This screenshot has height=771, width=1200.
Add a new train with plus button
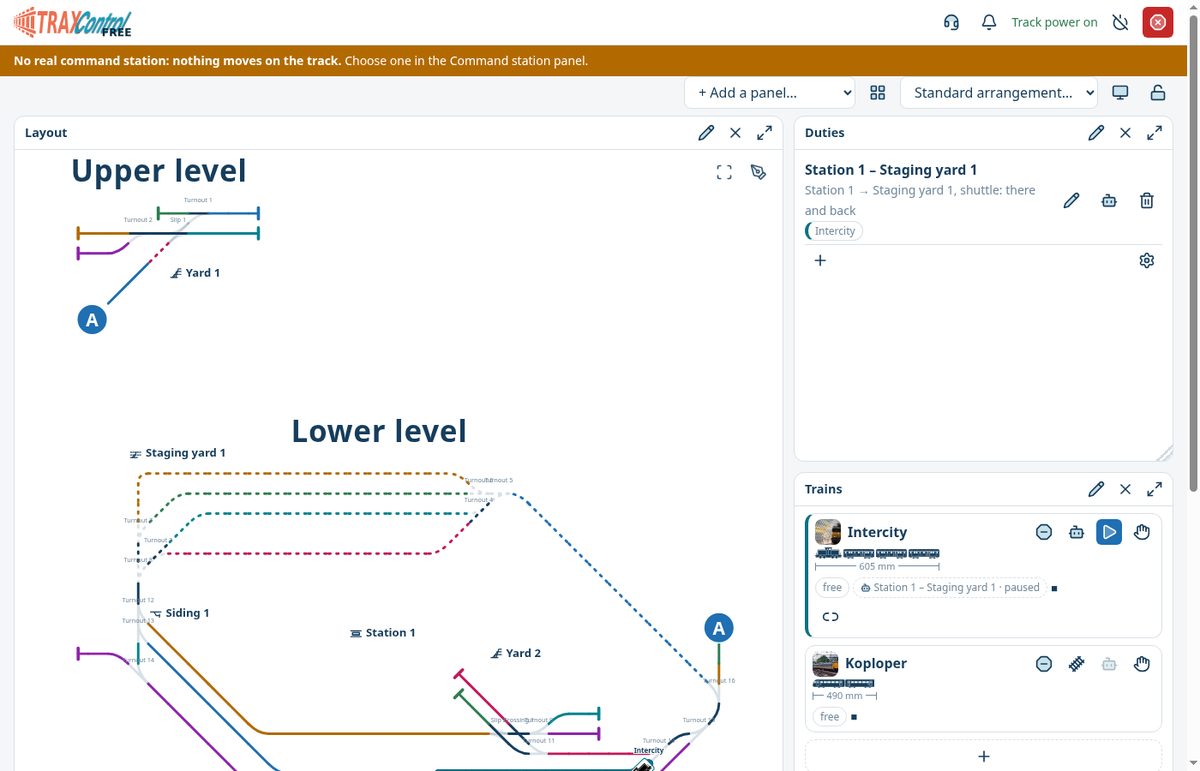[x=983, y=756]
